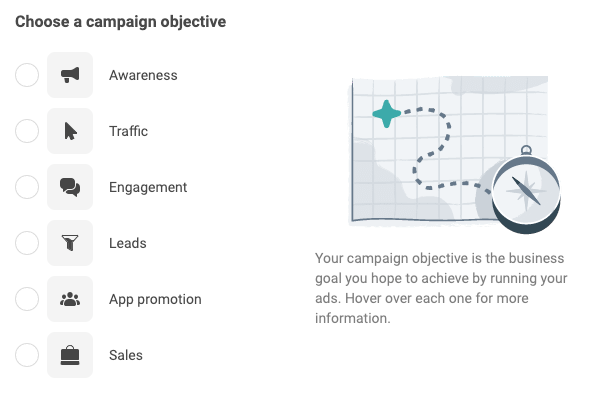This screenshot has height=394, width=599.
Task: Click the Leads funnel icon
Action: (70, 243)
